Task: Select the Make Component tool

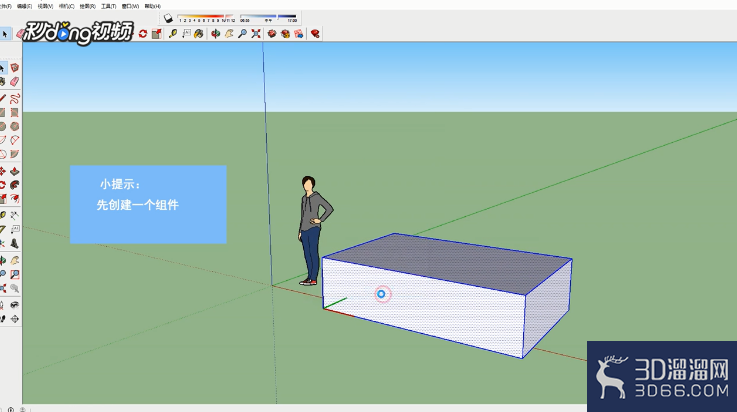Action: point(15,68)
